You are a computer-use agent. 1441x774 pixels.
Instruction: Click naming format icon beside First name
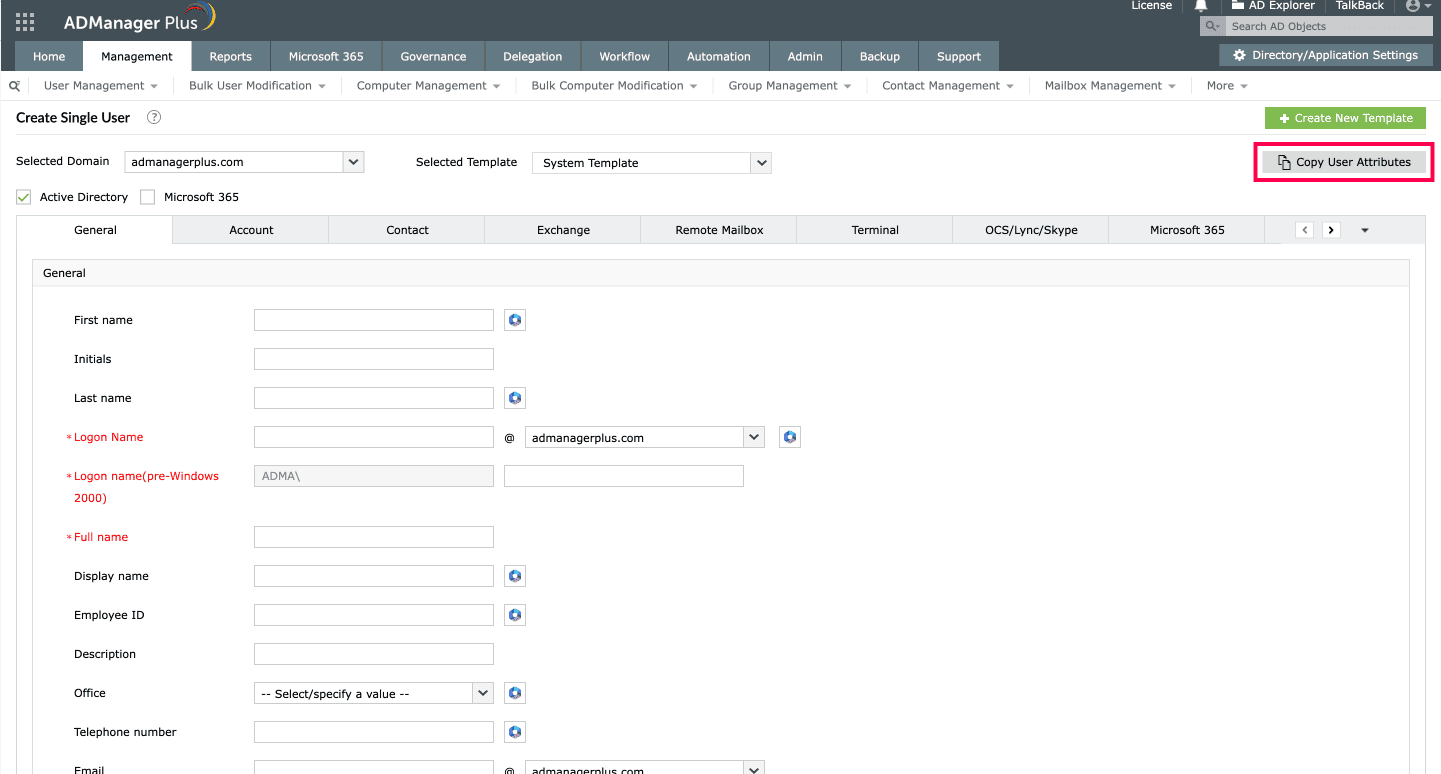click(x=515, y=320)
